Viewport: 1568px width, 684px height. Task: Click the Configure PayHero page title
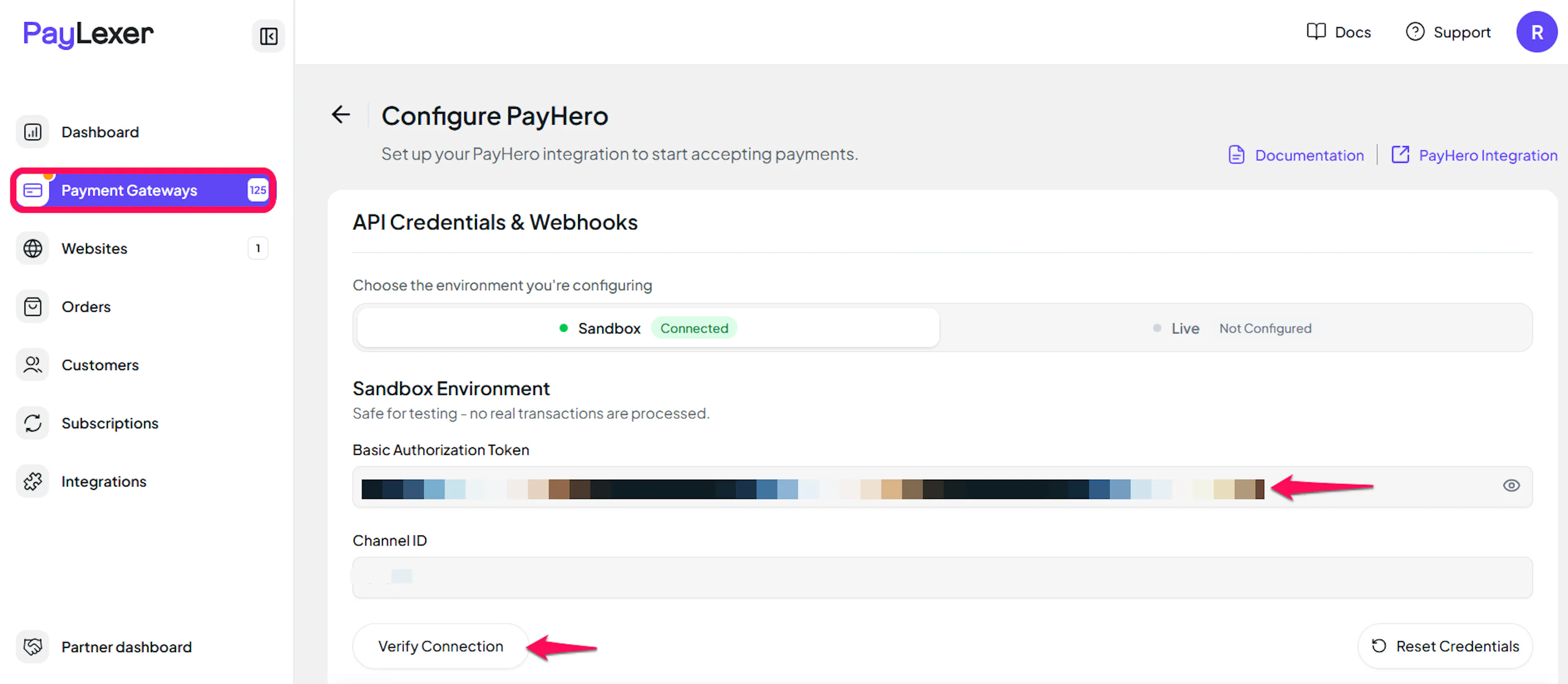[494, 116]
